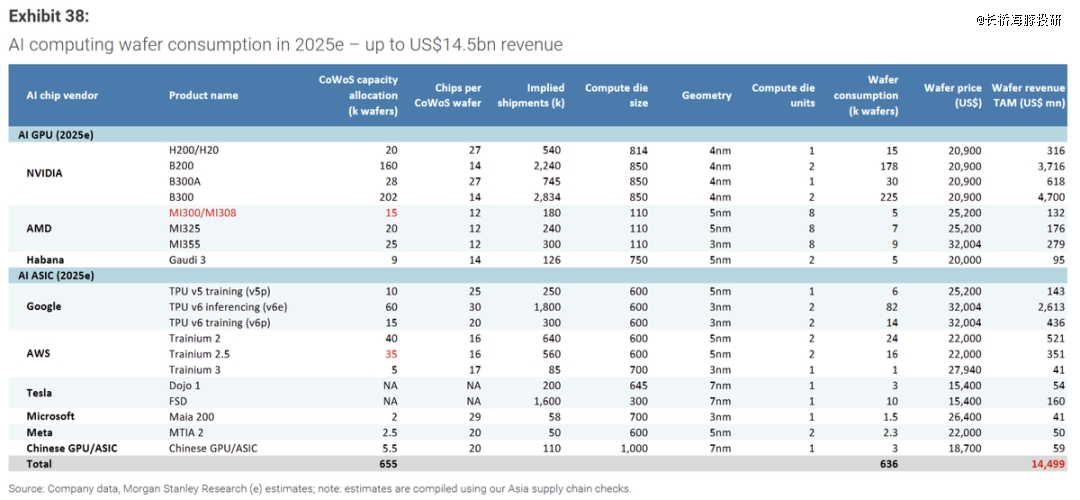Screen dimensions: 1080x500
Task: Select the "Product name" column header
Action: point(203,96)
